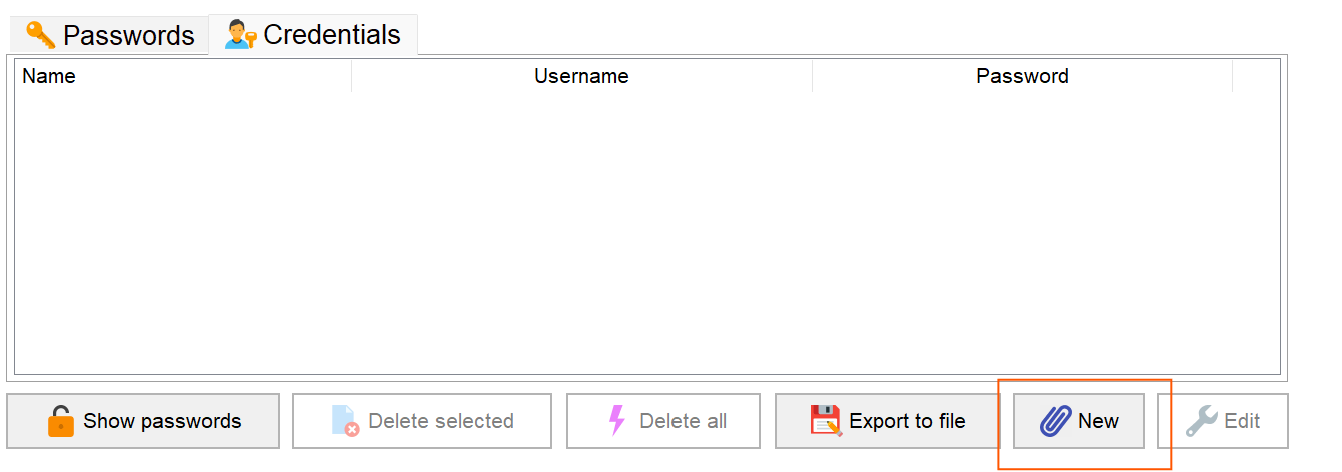Image resolution: width=1342 pixels, height=472 pixels.
Task: Click the purple lightning bolt icon
Action: click(x=617, y=421)
